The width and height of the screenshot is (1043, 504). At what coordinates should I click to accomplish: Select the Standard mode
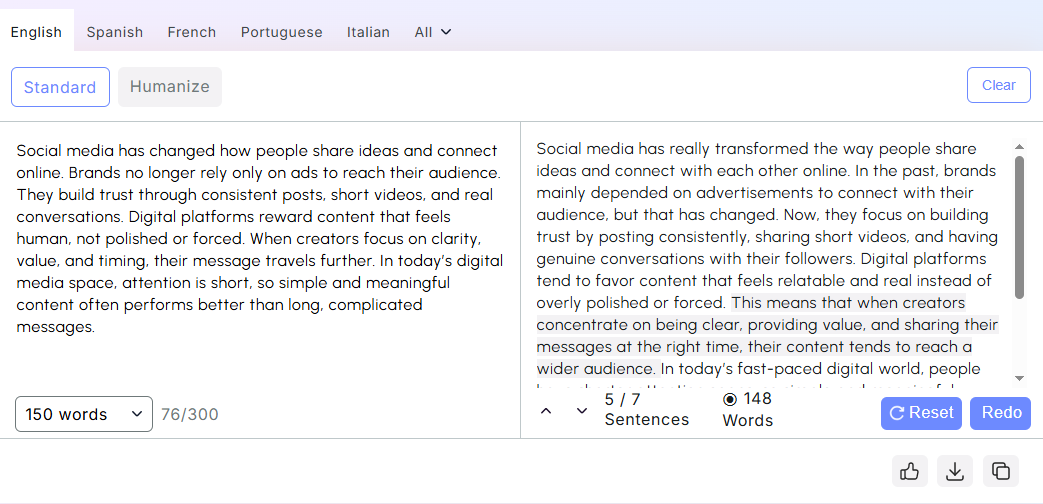(60, 87)
